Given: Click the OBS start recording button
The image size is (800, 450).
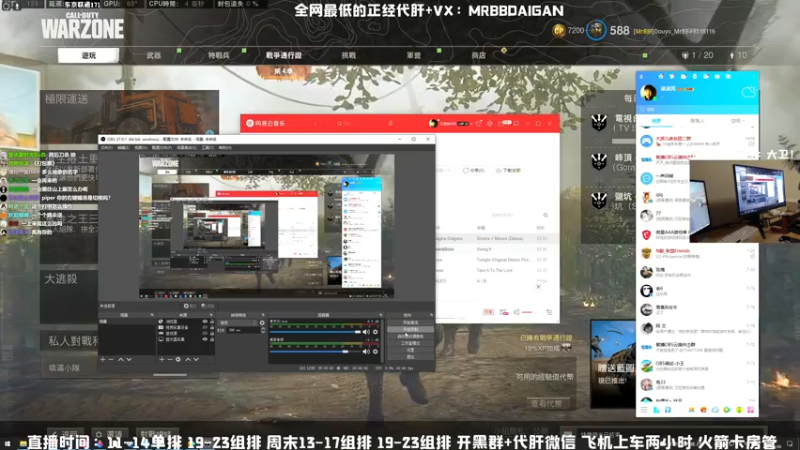Looking at the screenshot, I should point(410,330).
